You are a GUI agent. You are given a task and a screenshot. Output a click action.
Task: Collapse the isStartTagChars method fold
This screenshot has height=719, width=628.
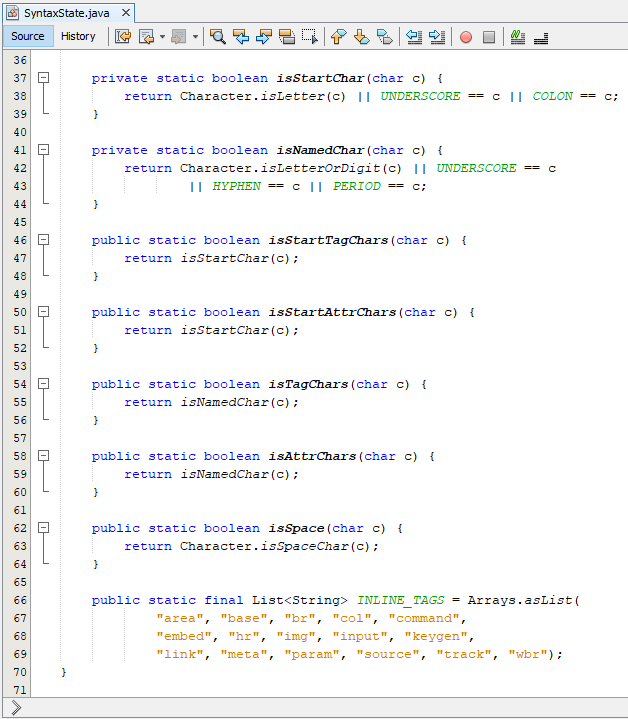43,239
